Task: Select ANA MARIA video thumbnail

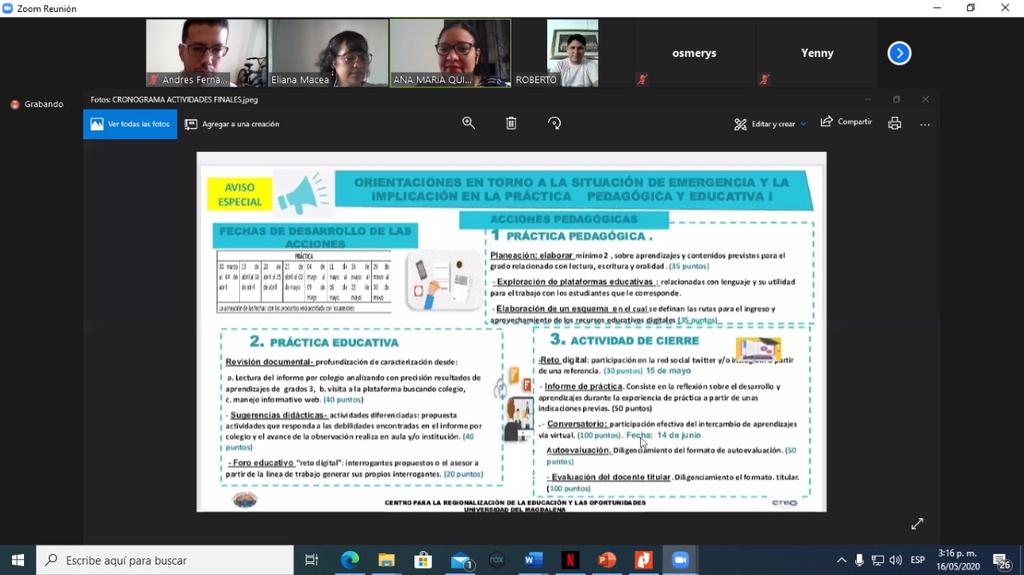Action: tap(451, 53)
